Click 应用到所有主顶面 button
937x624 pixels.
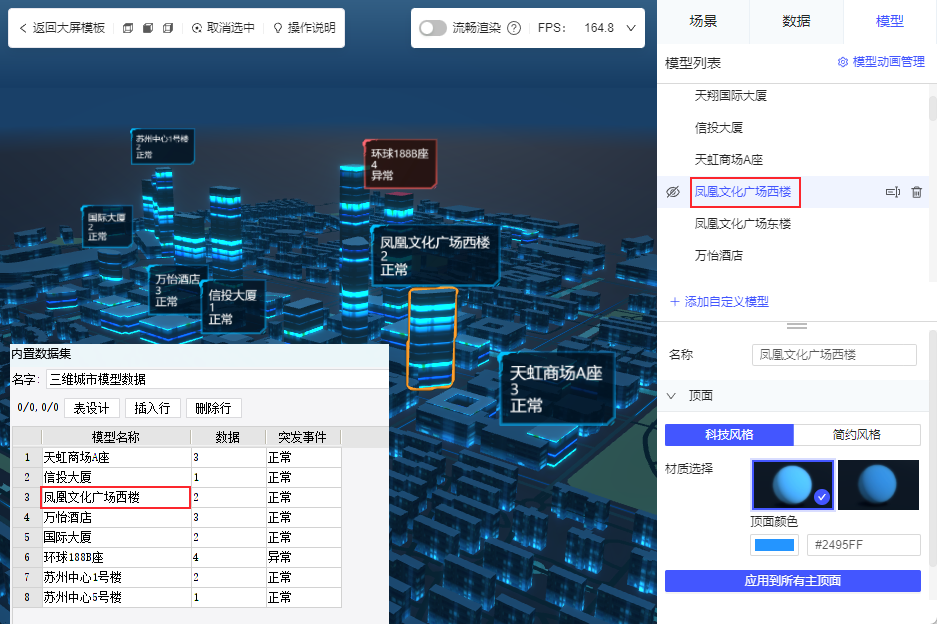pyautogui.click(x=792, y=580)
